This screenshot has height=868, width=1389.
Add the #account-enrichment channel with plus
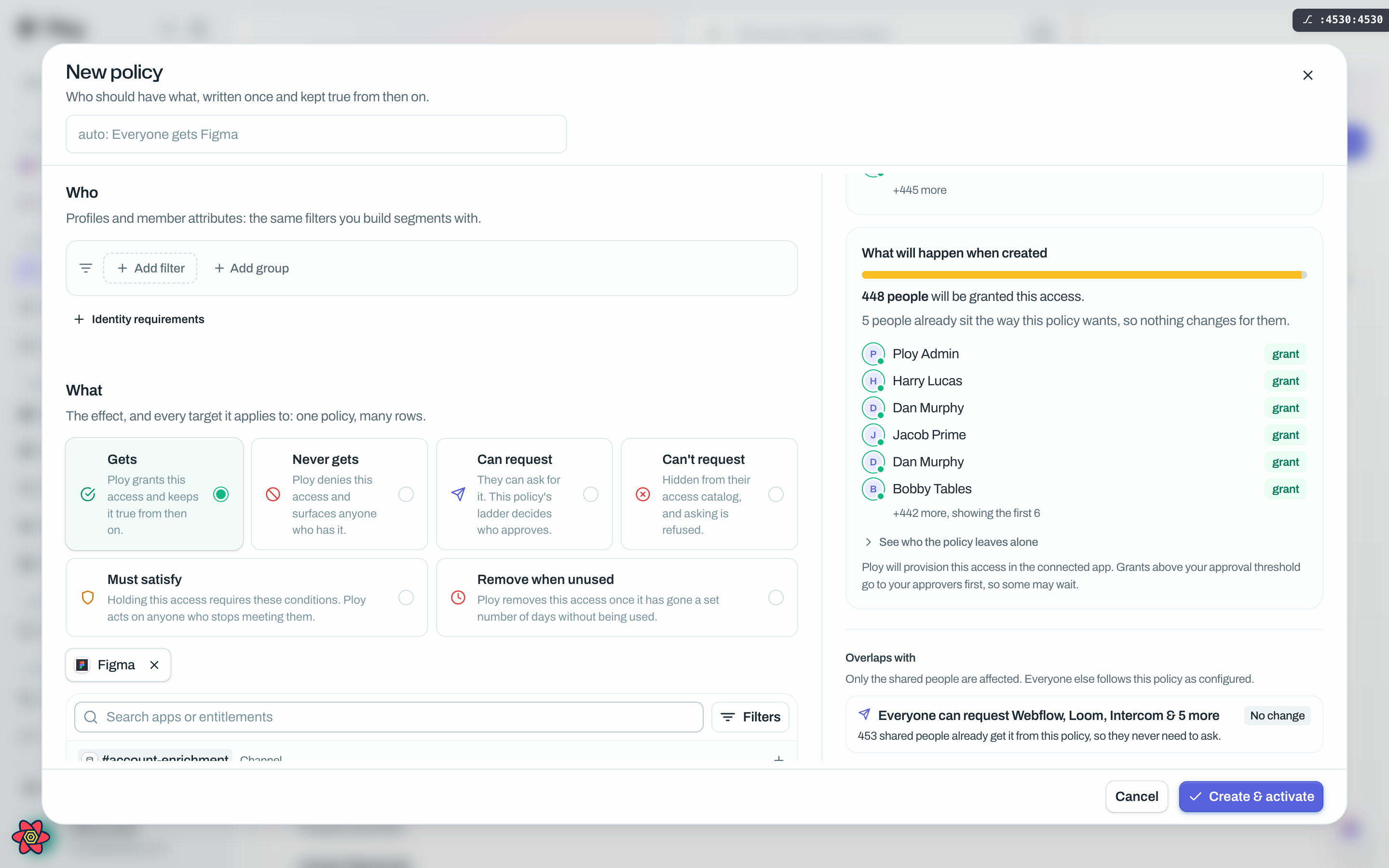pyautogui.click(x=779, y=759)
